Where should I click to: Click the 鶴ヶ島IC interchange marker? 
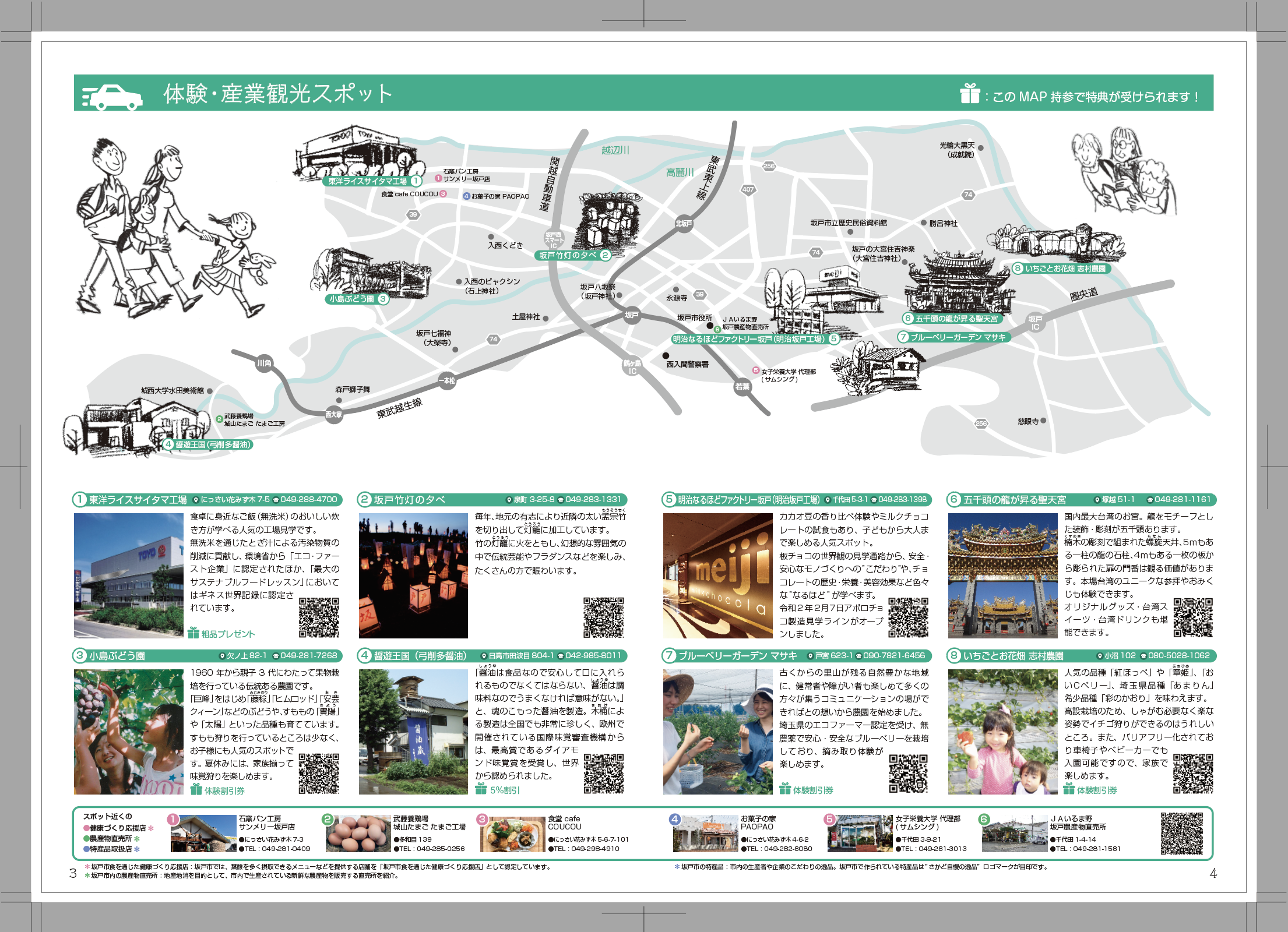632,367
